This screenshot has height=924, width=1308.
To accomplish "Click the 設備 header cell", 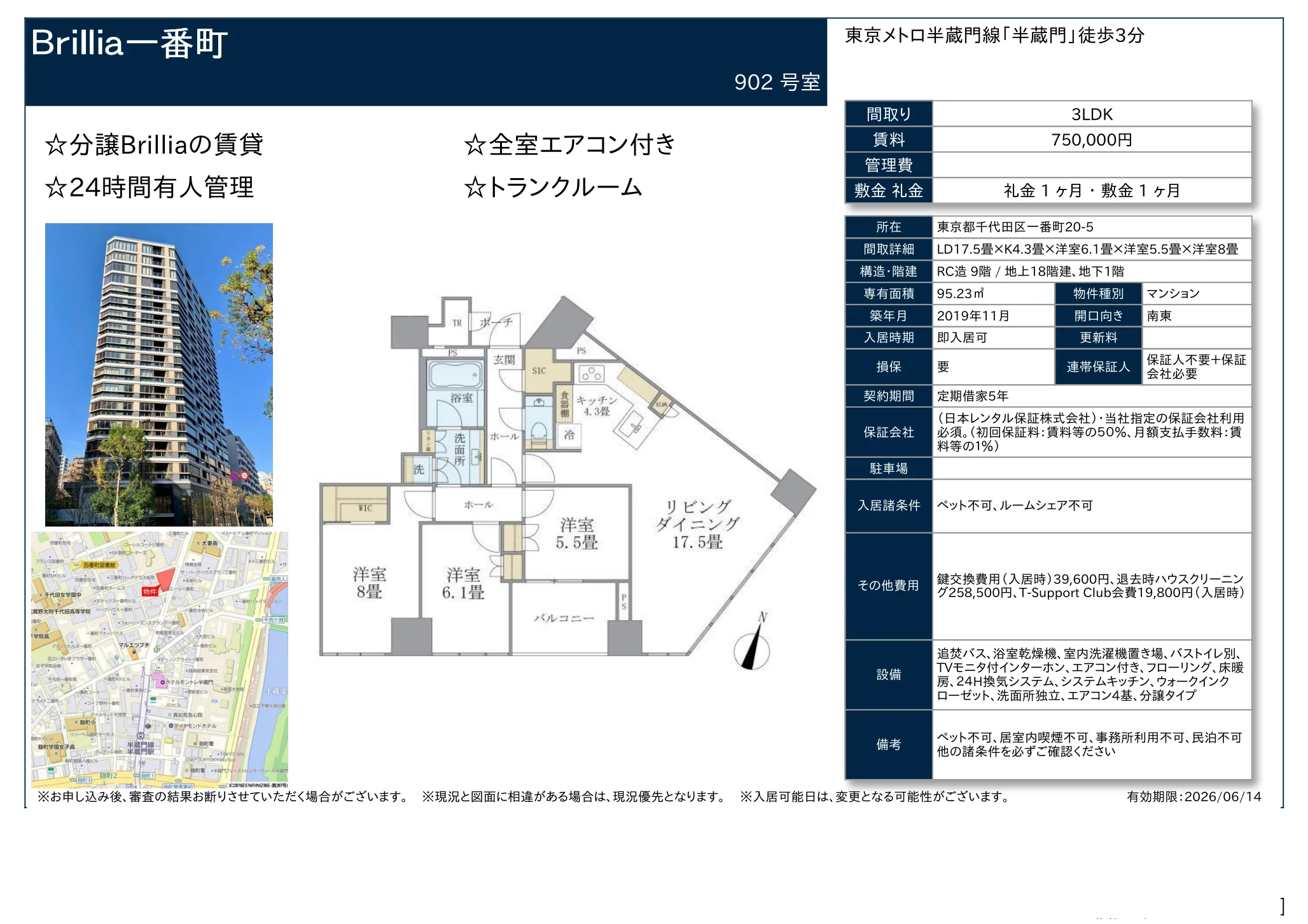I will 889,675.
